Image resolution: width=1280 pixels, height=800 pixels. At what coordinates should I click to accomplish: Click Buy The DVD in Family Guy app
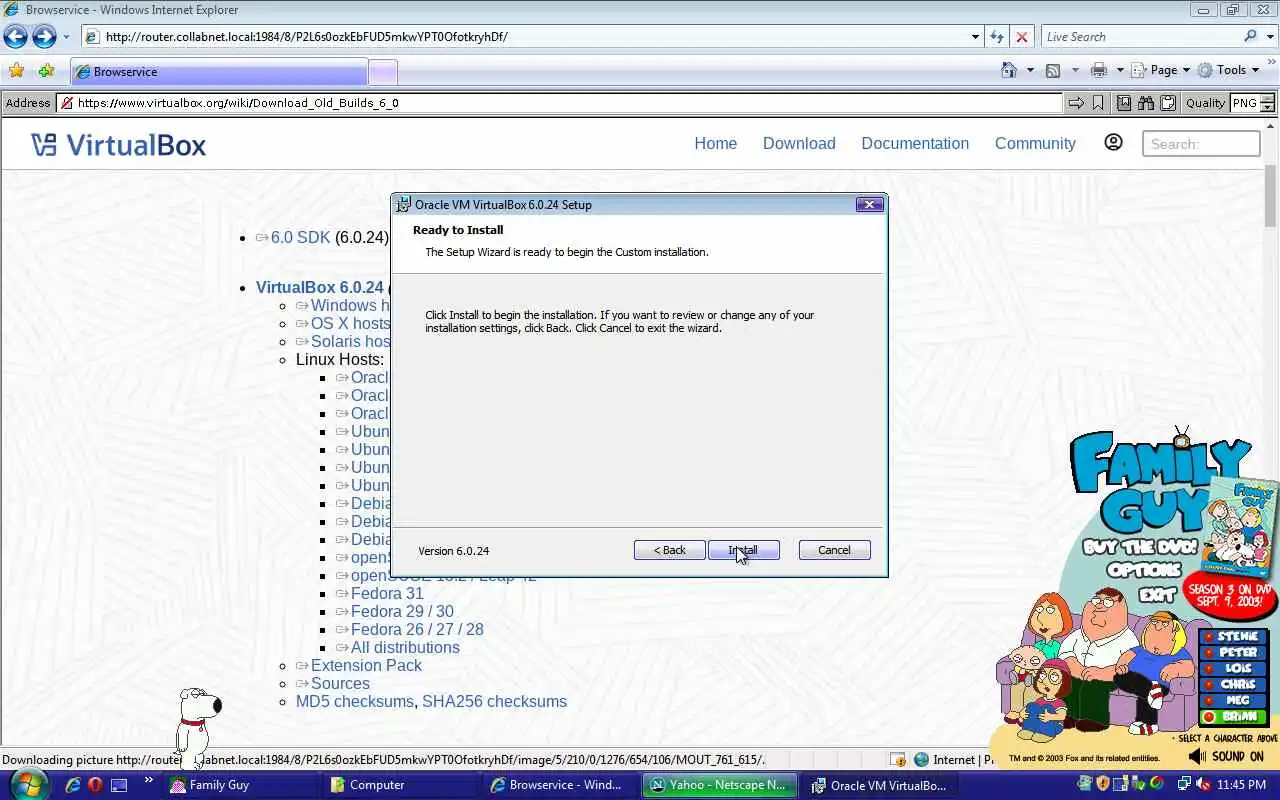(1141, 547)
